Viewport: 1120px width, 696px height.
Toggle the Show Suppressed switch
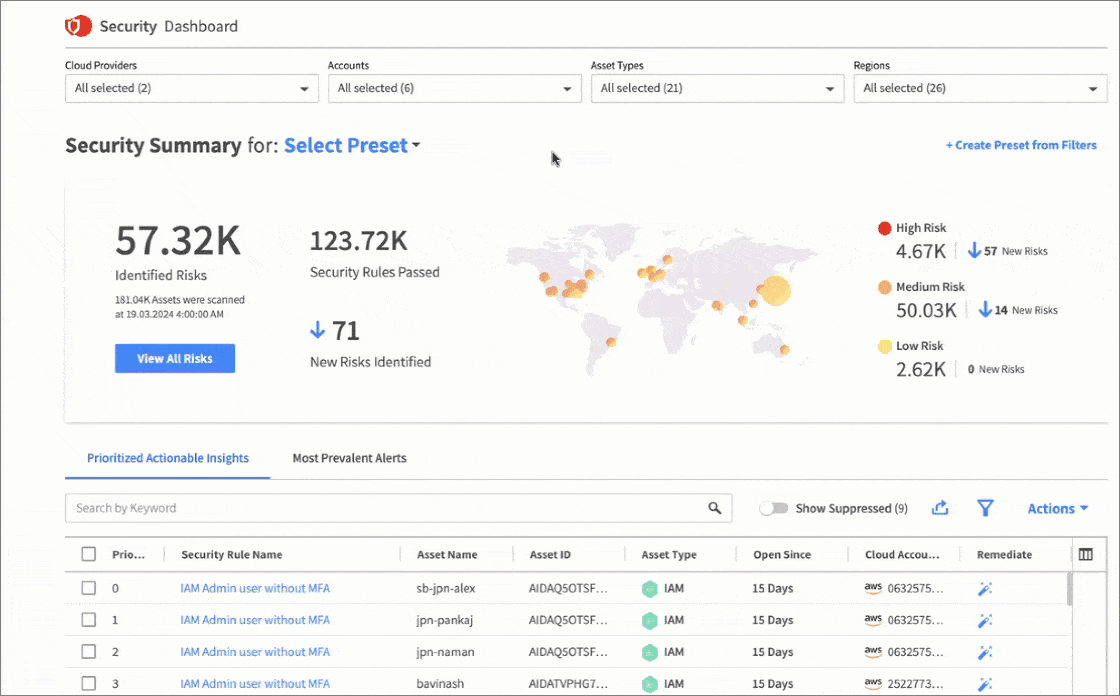(x=773, y=508)
